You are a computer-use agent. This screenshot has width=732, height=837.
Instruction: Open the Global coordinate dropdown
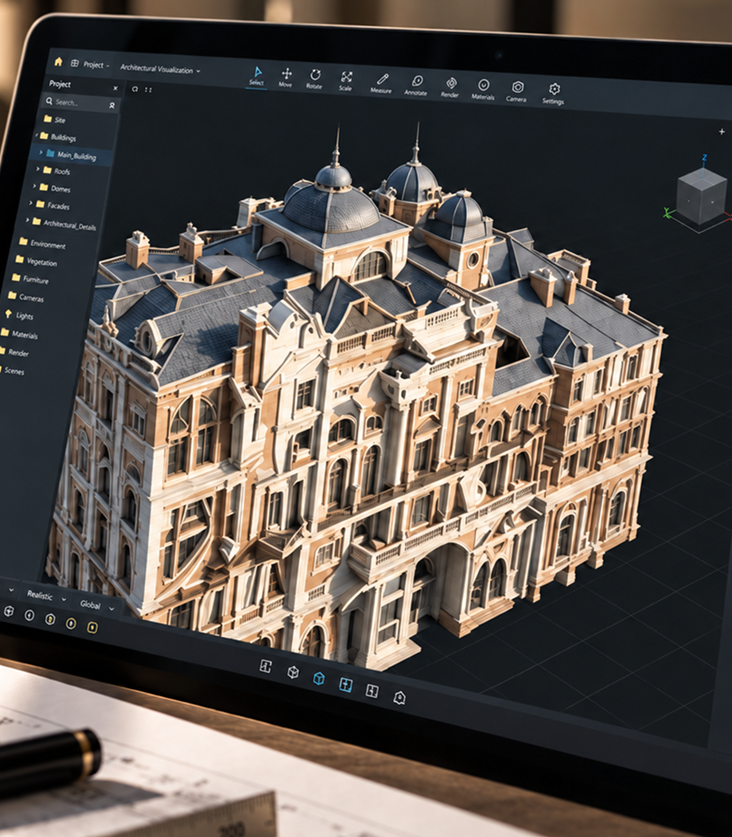96,605
